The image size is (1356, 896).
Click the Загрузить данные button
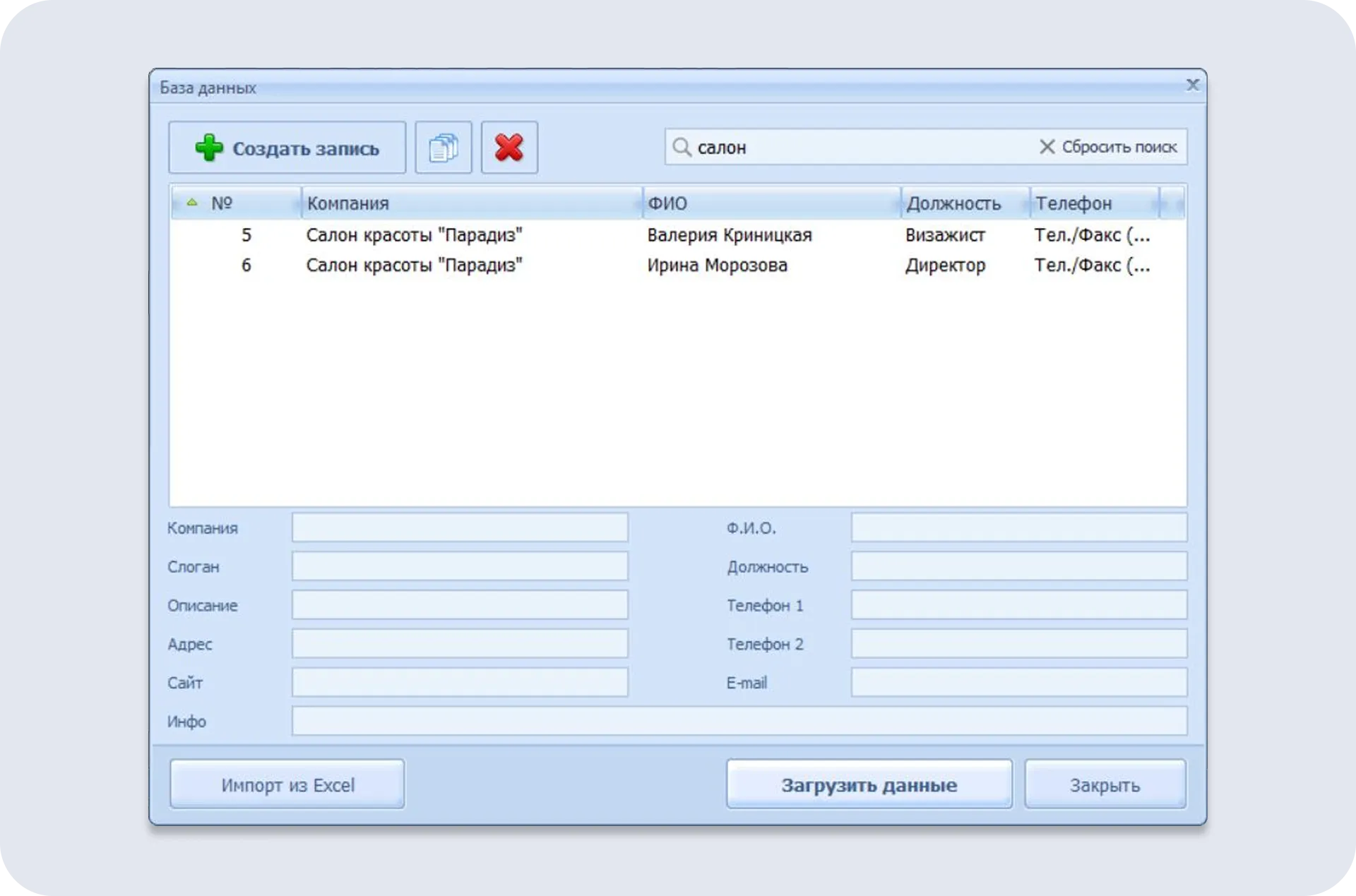869,784
